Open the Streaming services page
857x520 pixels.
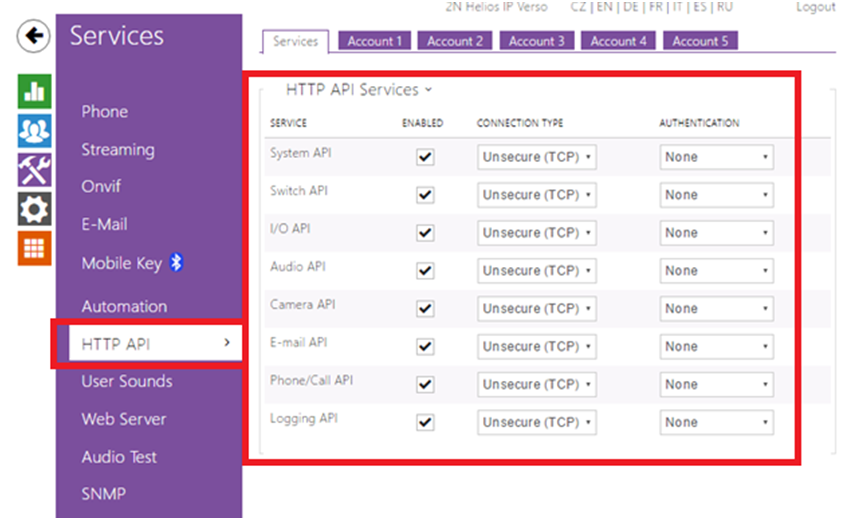(118, 150)
